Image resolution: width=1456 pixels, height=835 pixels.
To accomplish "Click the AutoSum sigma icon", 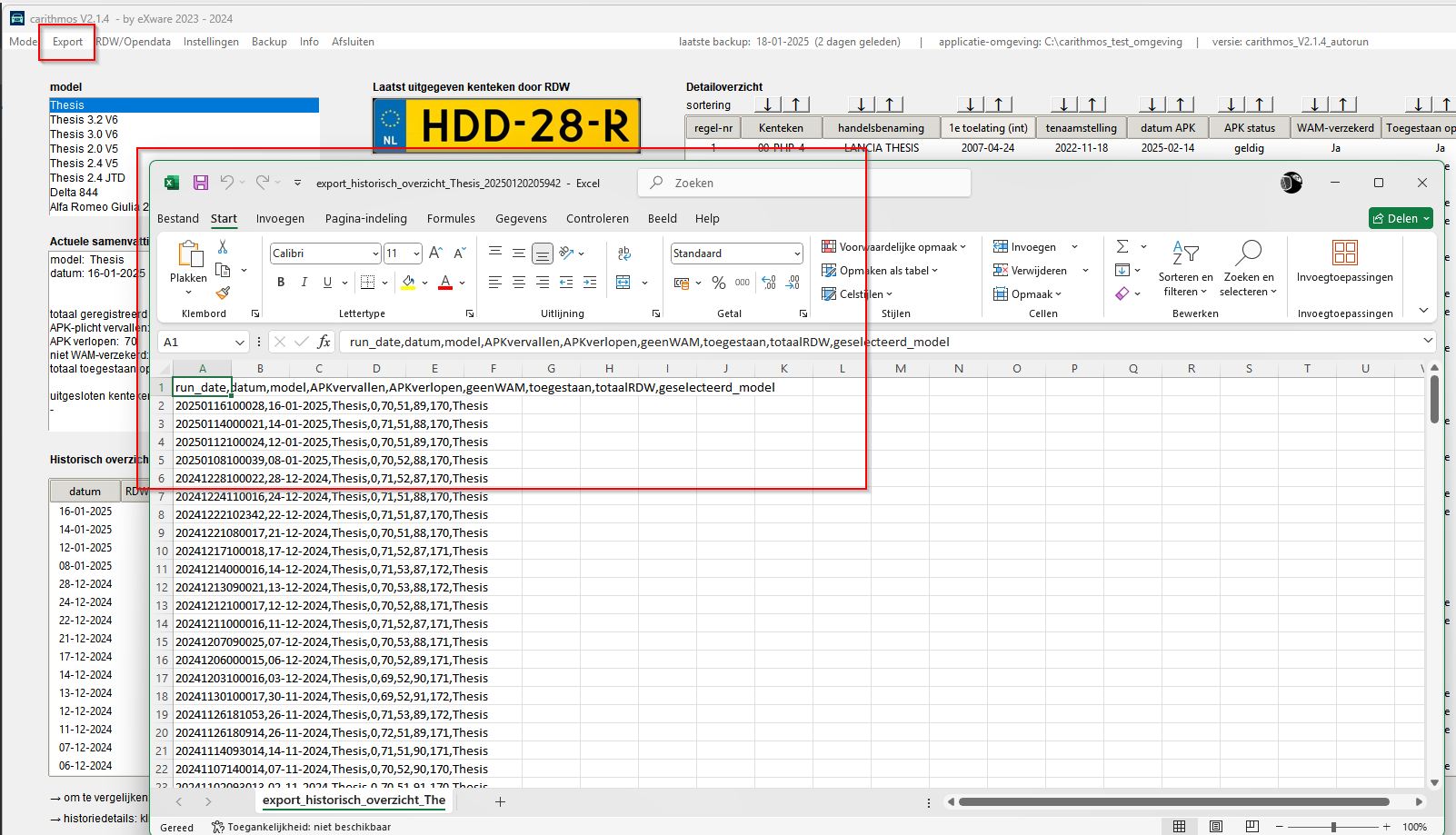I will point(1122,247).
